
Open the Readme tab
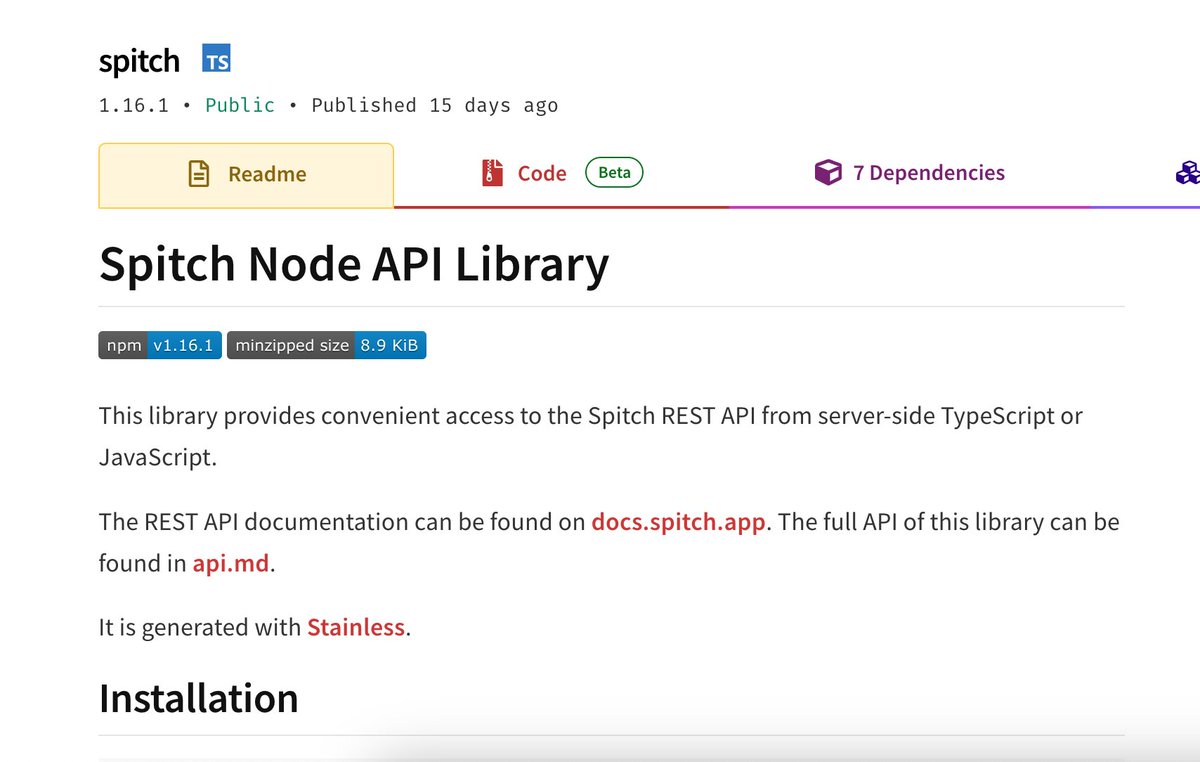[x=246, y=175]
